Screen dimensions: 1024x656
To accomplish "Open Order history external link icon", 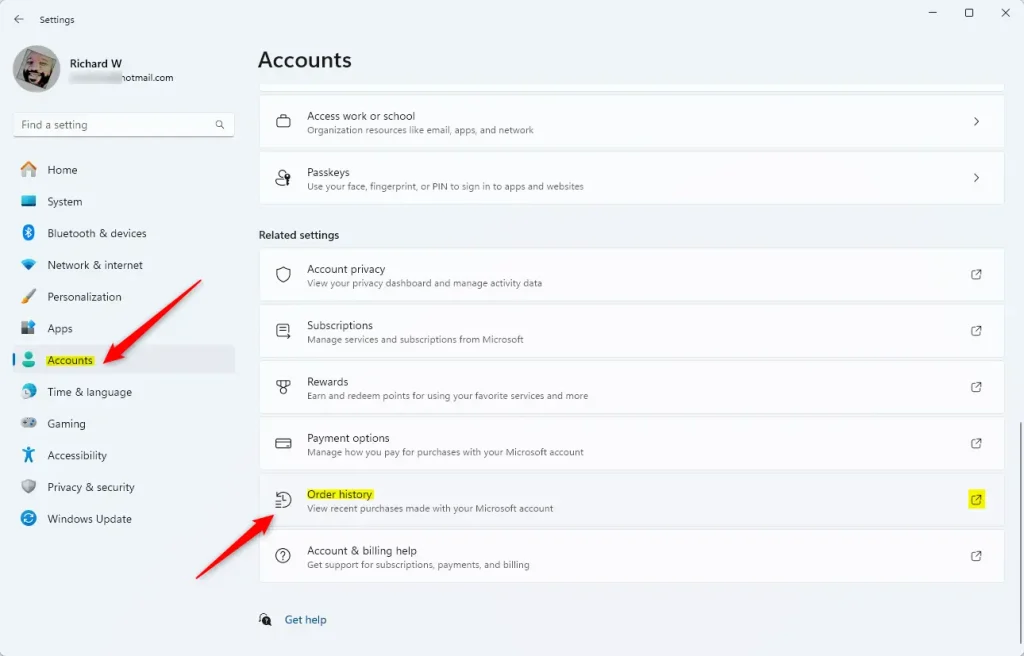I will pos(976,500).
